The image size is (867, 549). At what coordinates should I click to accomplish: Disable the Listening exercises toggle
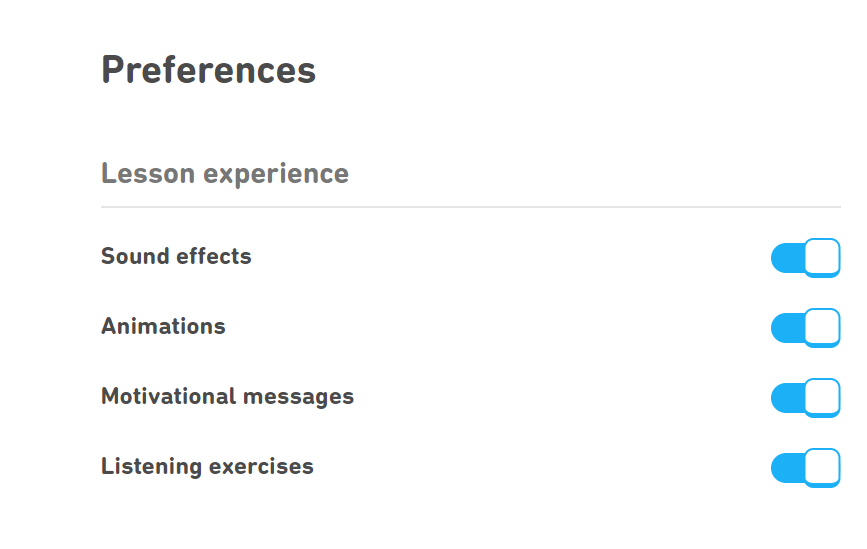pos(805,468)
